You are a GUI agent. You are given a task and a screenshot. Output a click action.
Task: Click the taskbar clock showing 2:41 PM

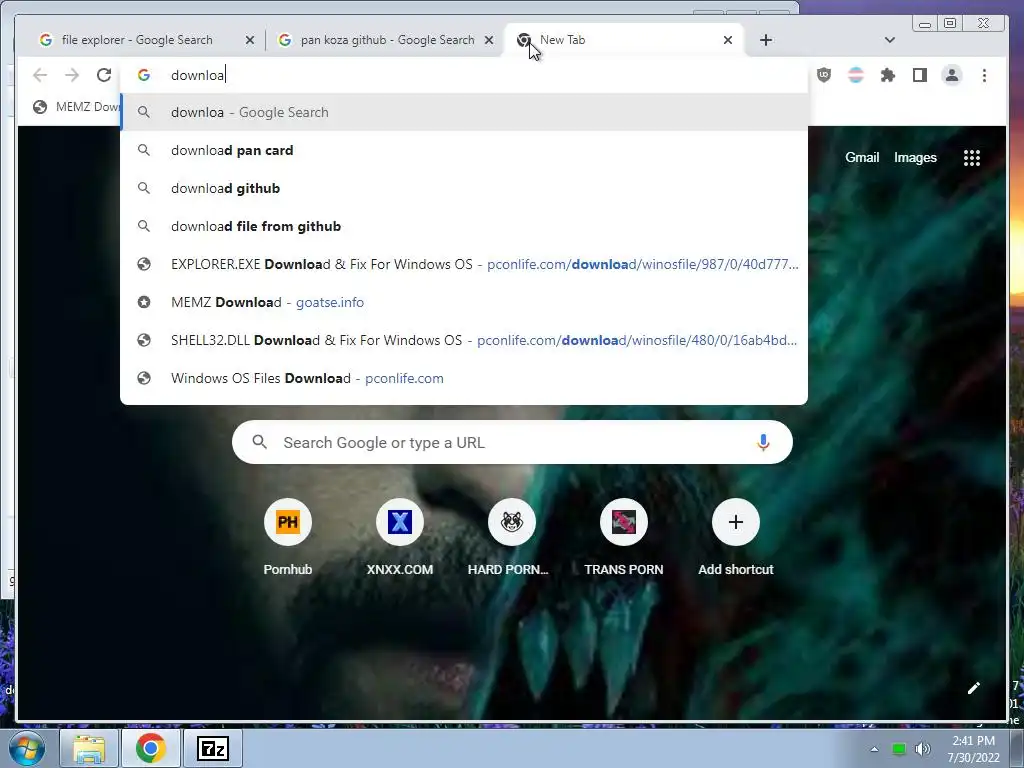(973, 749)
